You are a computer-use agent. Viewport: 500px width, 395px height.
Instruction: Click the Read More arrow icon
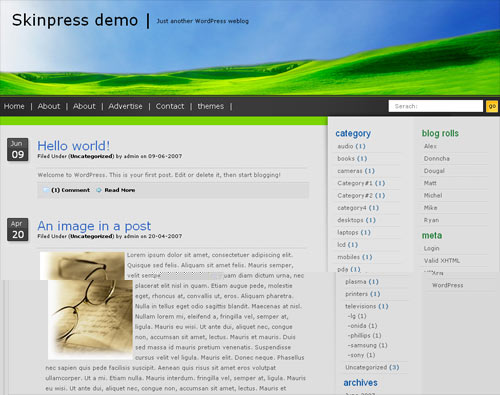(x=99, y=190)
